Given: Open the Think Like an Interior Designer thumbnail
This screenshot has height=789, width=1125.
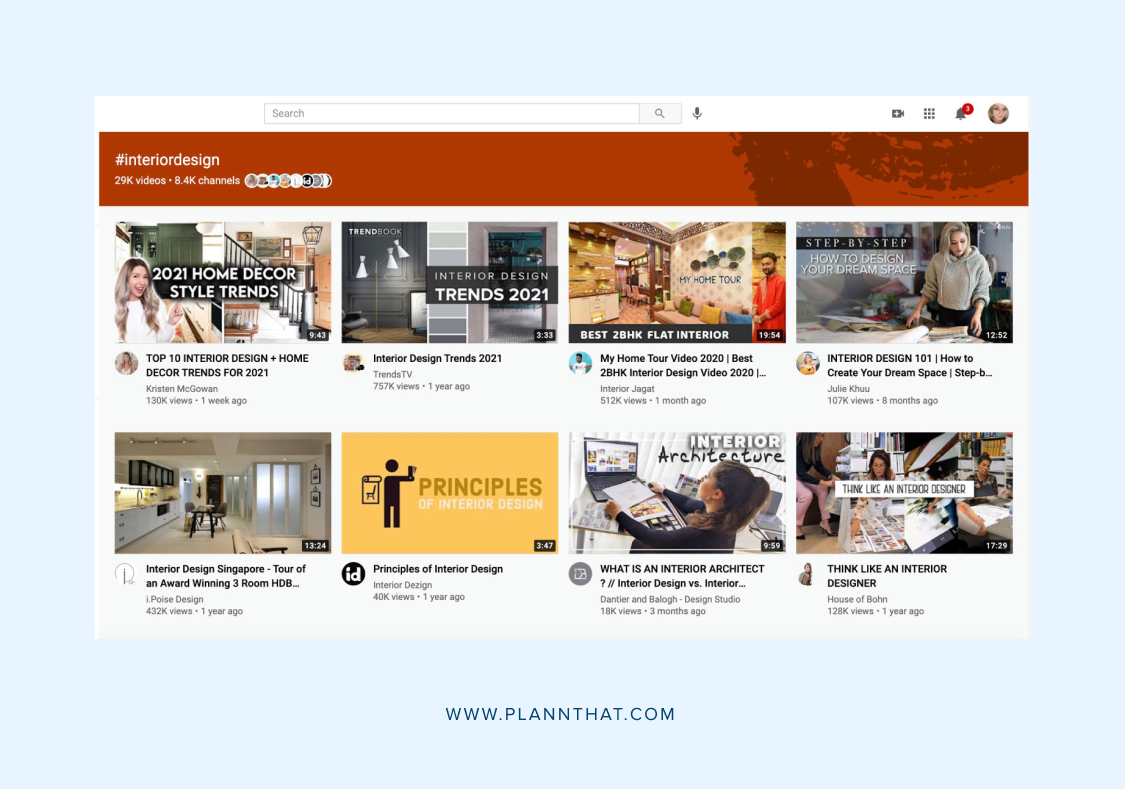Looking at the screenshot, I should coord(904,493).
